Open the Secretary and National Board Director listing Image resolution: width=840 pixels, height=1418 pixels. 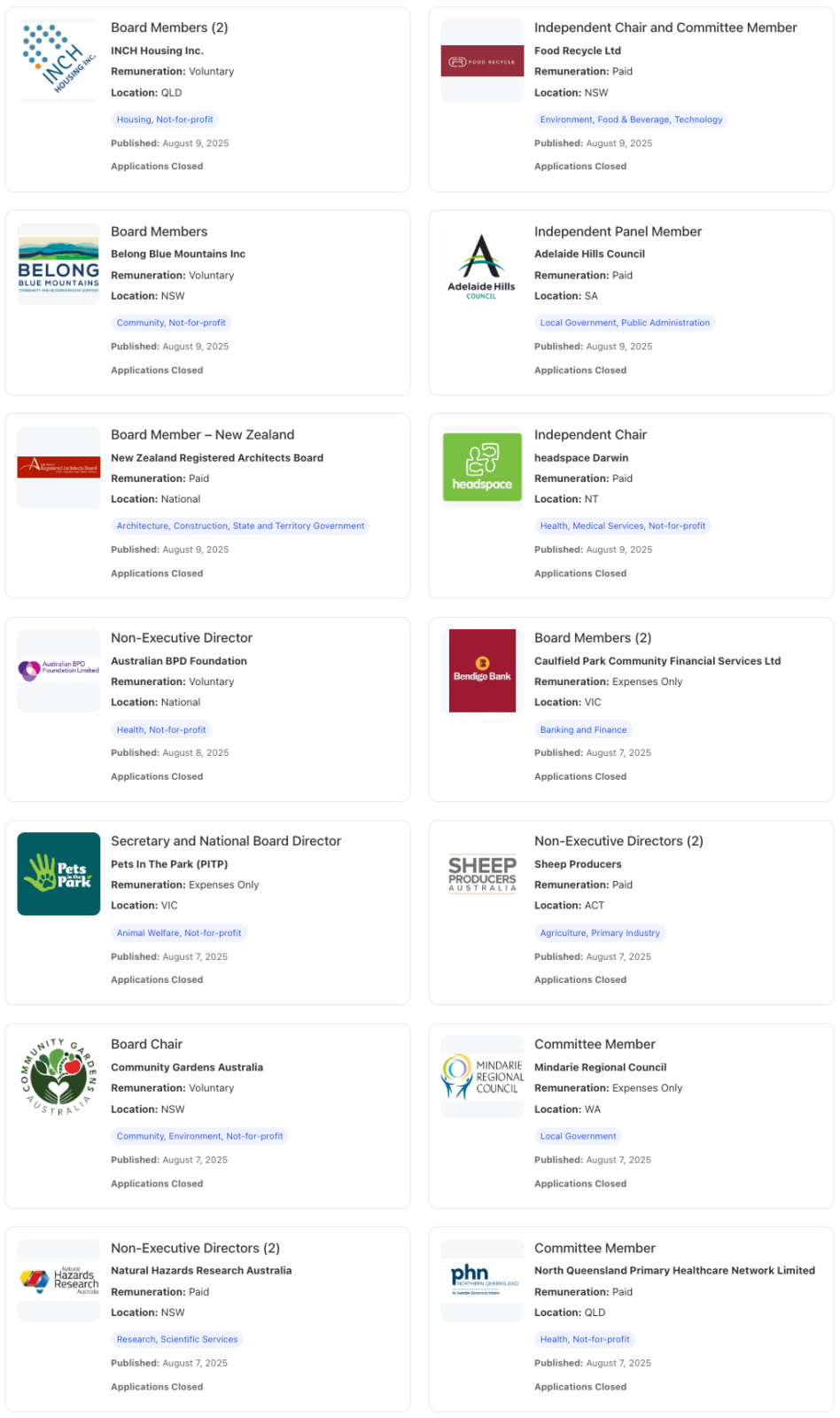click(x=225, y=841)
